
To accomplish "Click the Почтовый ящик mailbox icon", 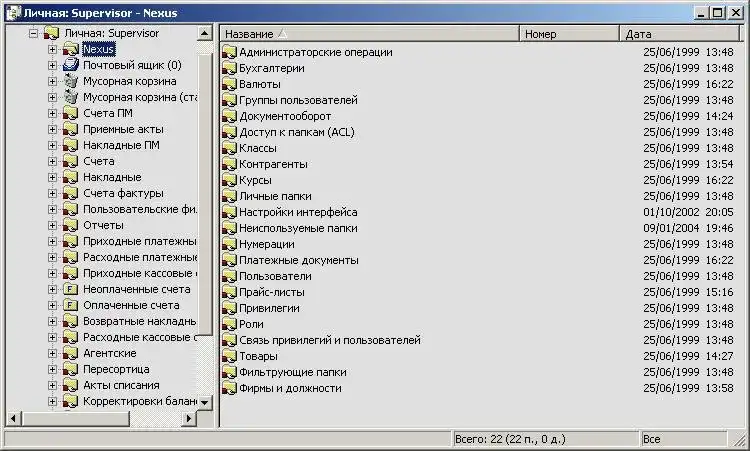I will pyautogui.click(x=71, y=65).
